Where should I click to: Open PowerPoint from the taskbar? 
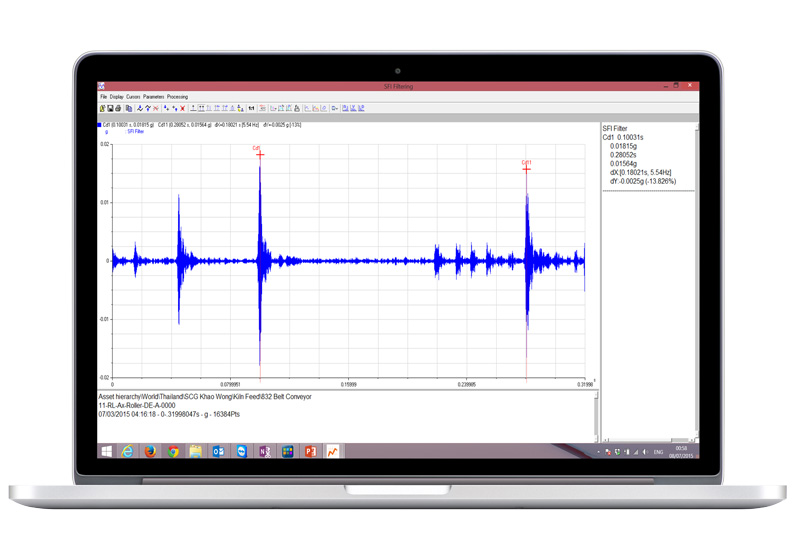[x=310, y=452]
